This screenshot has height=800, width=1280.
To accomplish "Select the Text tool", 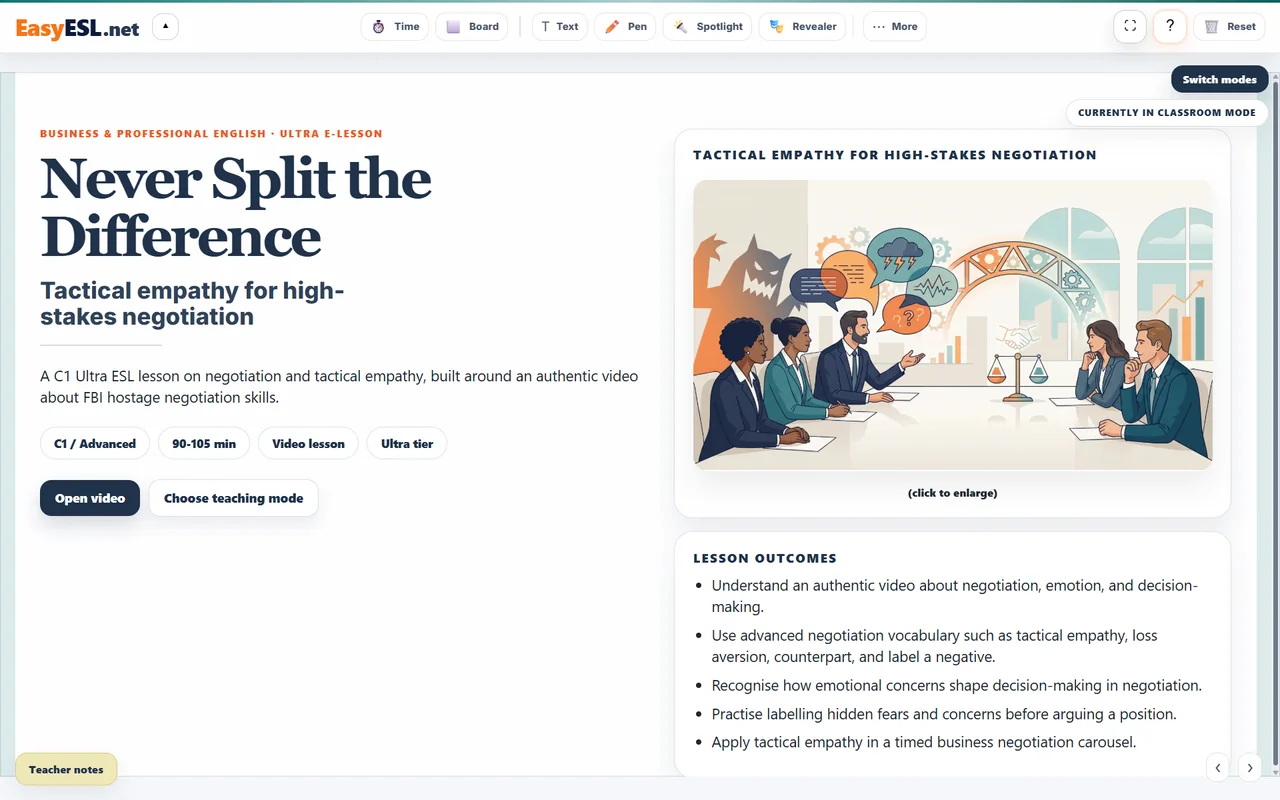I will coord(560,27).
